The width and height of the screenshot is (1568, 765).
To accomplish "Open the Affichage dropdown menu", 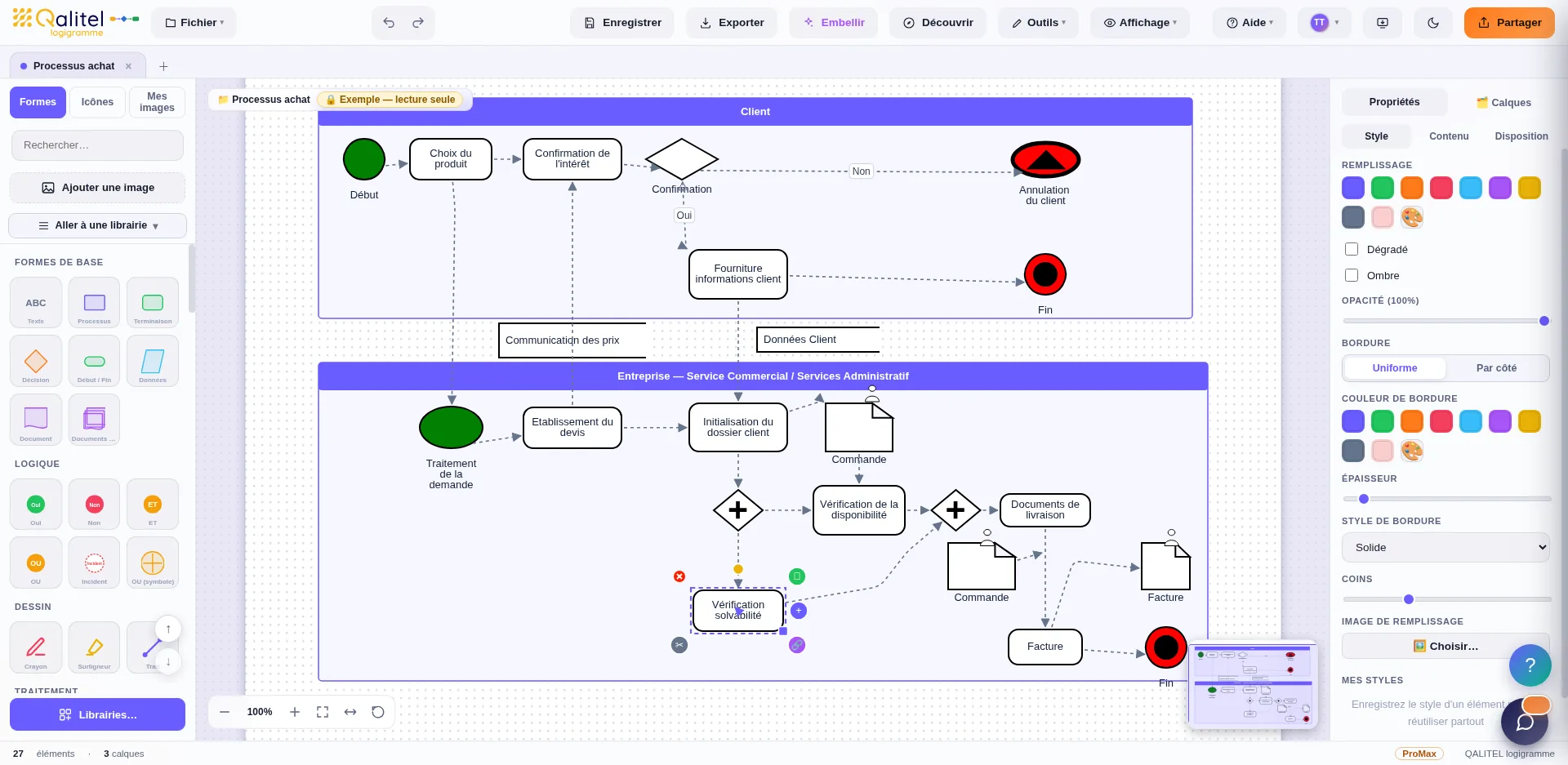I will click(x=1140, y=23).
